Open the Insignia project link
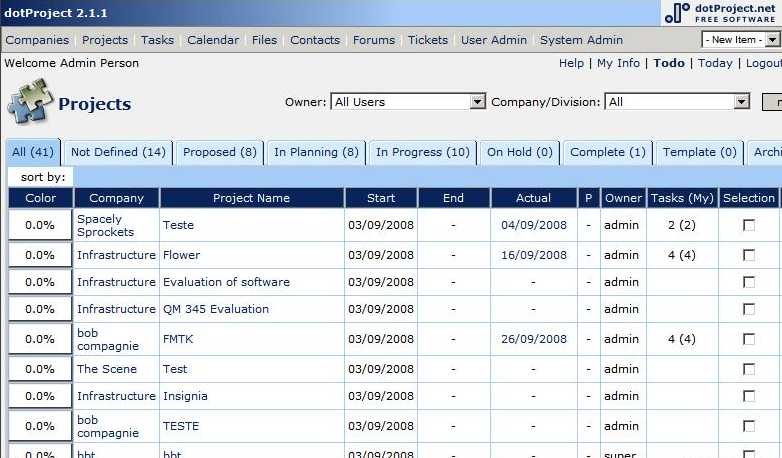The width and height of the screenshot is (782, 458). [185, 396]
